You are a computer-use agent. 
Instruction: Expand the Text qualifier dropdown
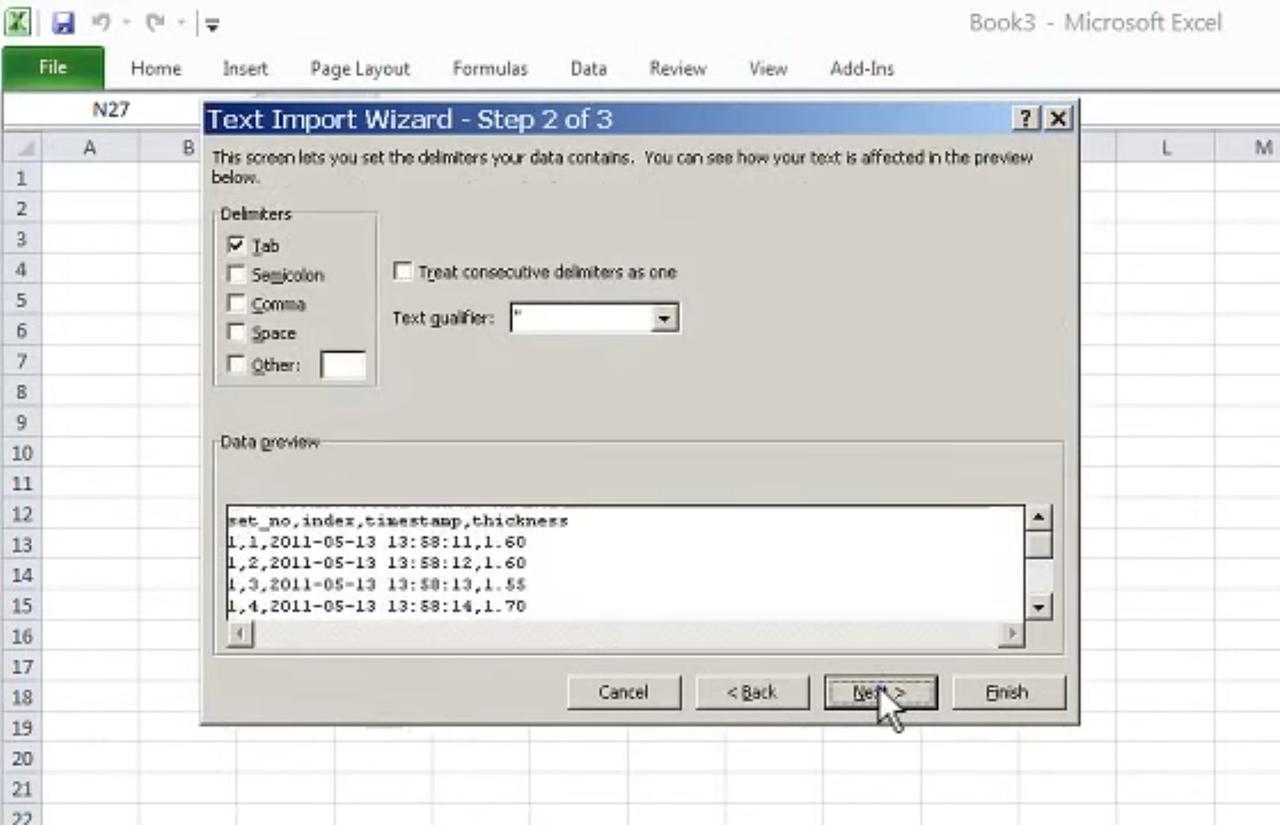tap(664, 319)
